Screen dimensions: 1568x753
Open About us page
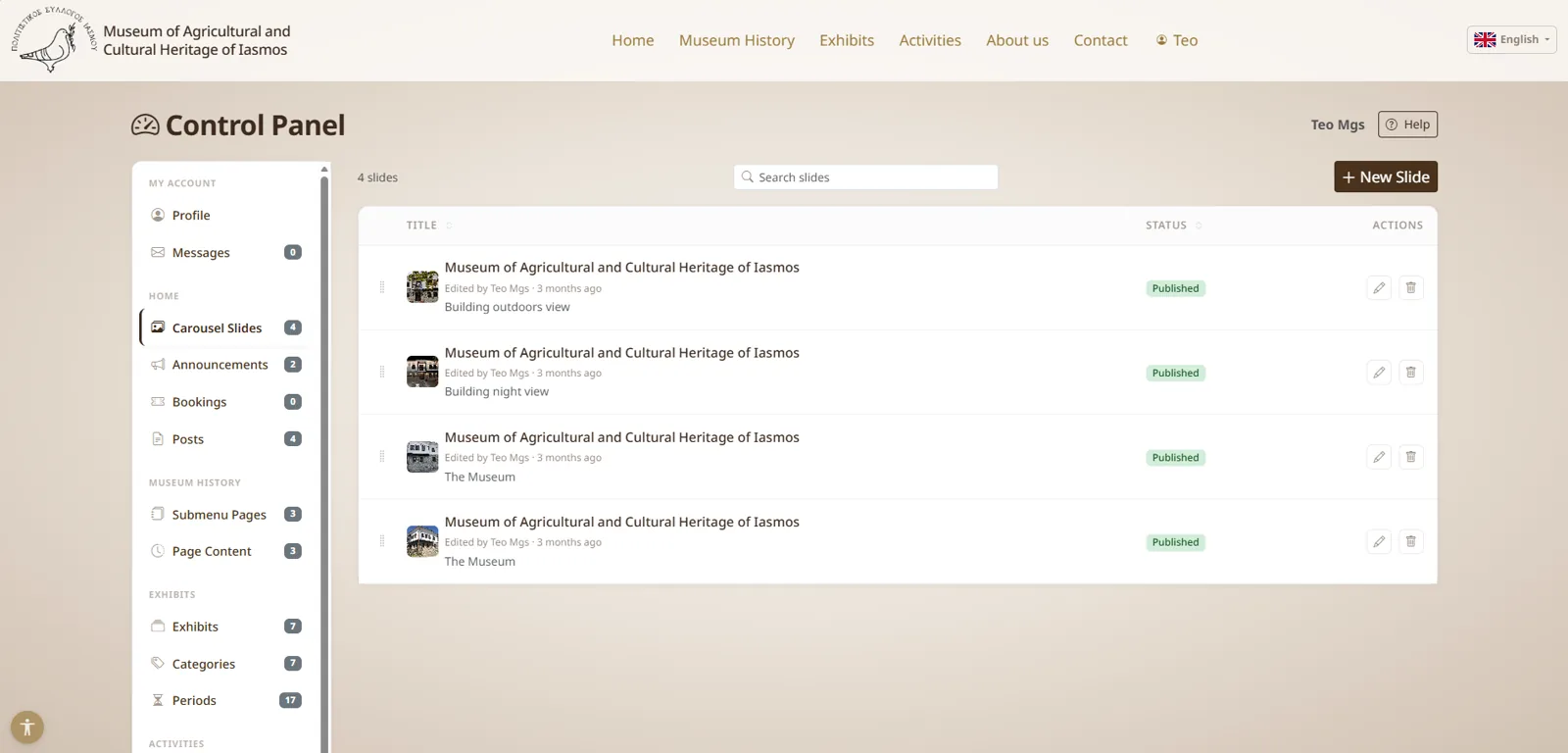tap(1017, 40)
